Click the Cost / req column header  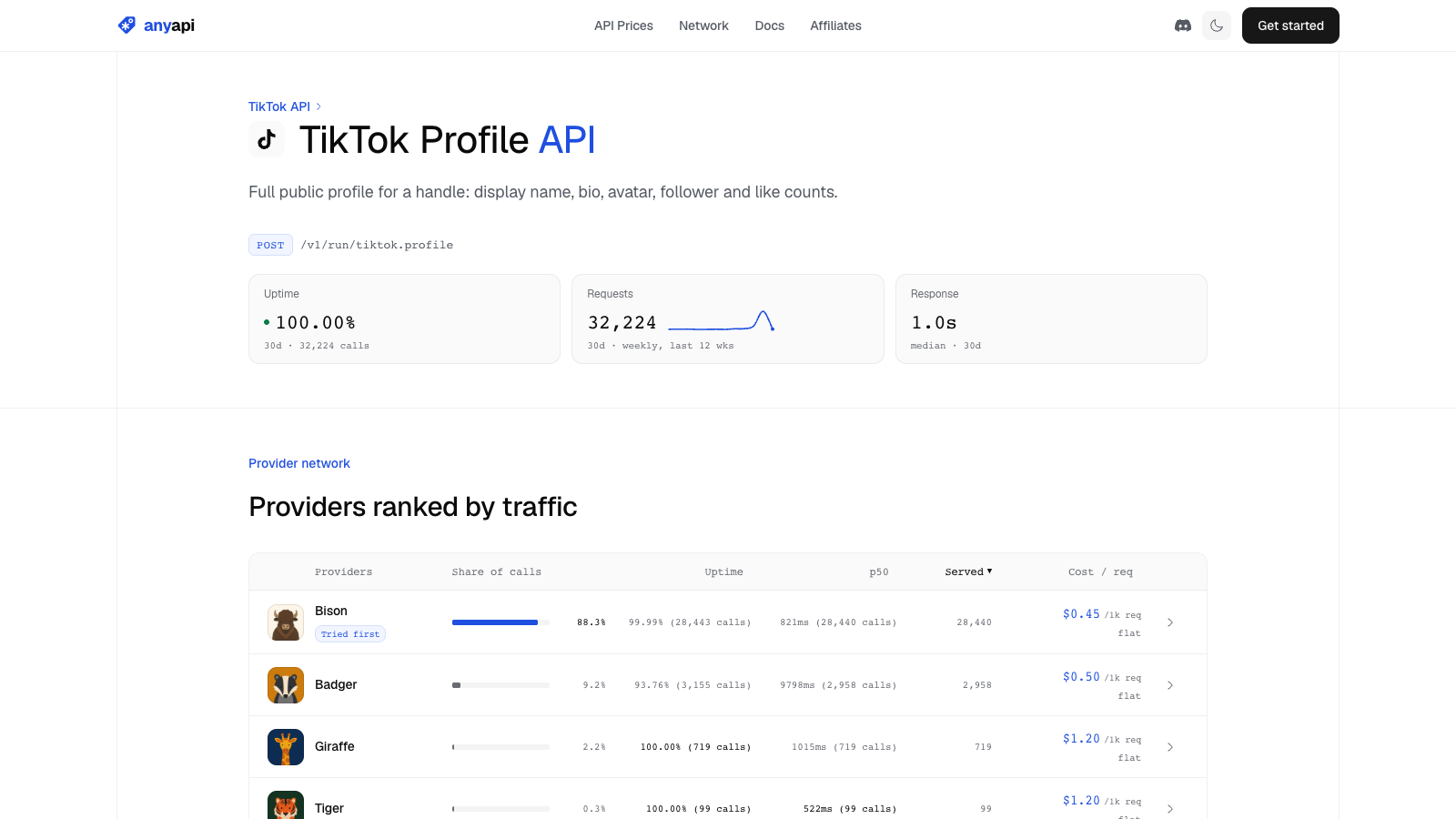[x=1100, y=571]
